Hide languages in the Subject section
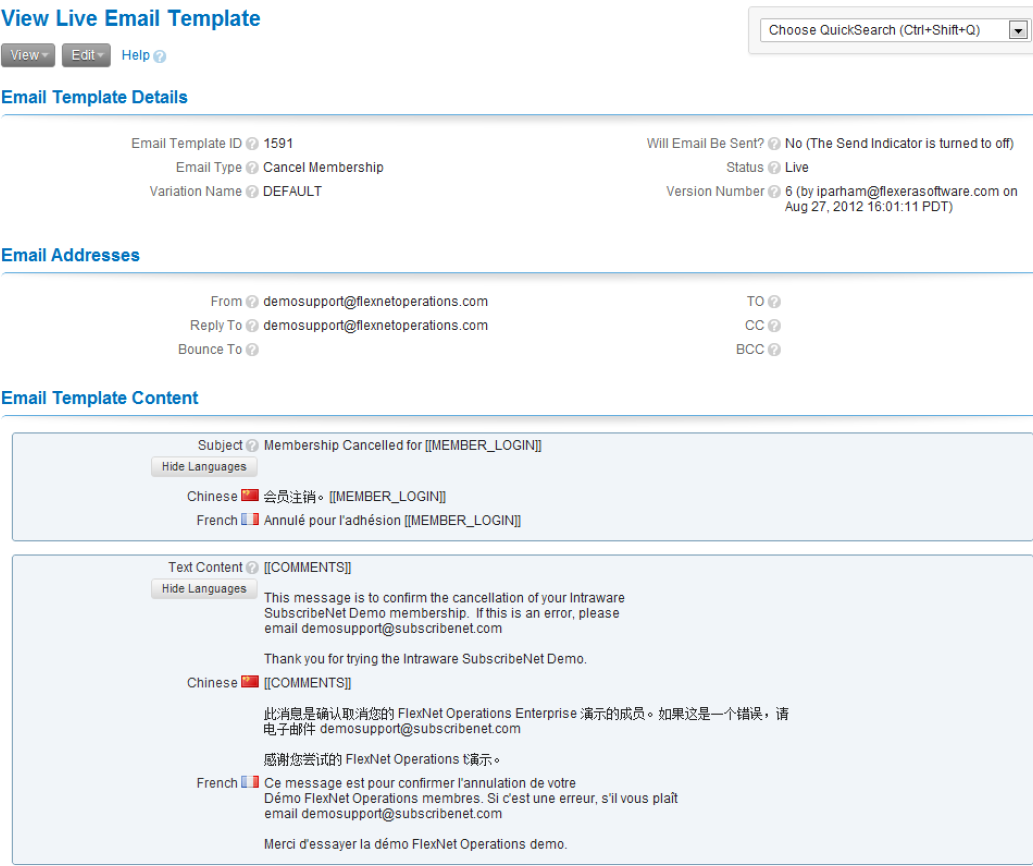1033x866 pixels. coord(204,467)
